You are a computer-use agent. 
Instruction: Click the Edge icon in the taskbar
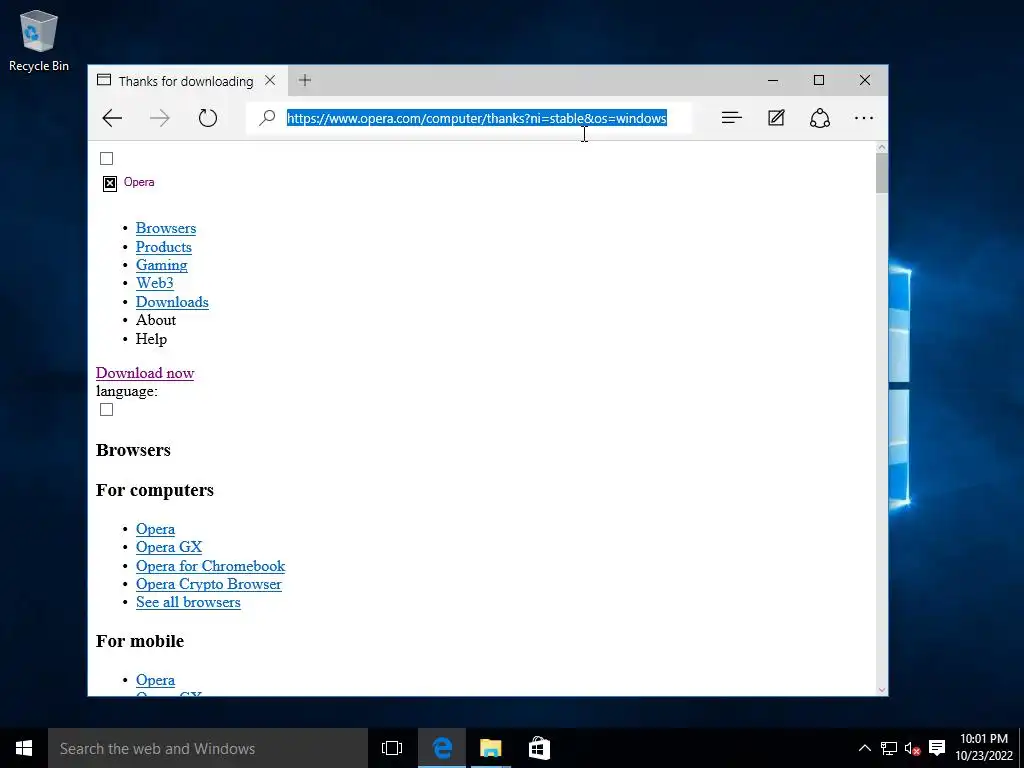pos(442,748)
